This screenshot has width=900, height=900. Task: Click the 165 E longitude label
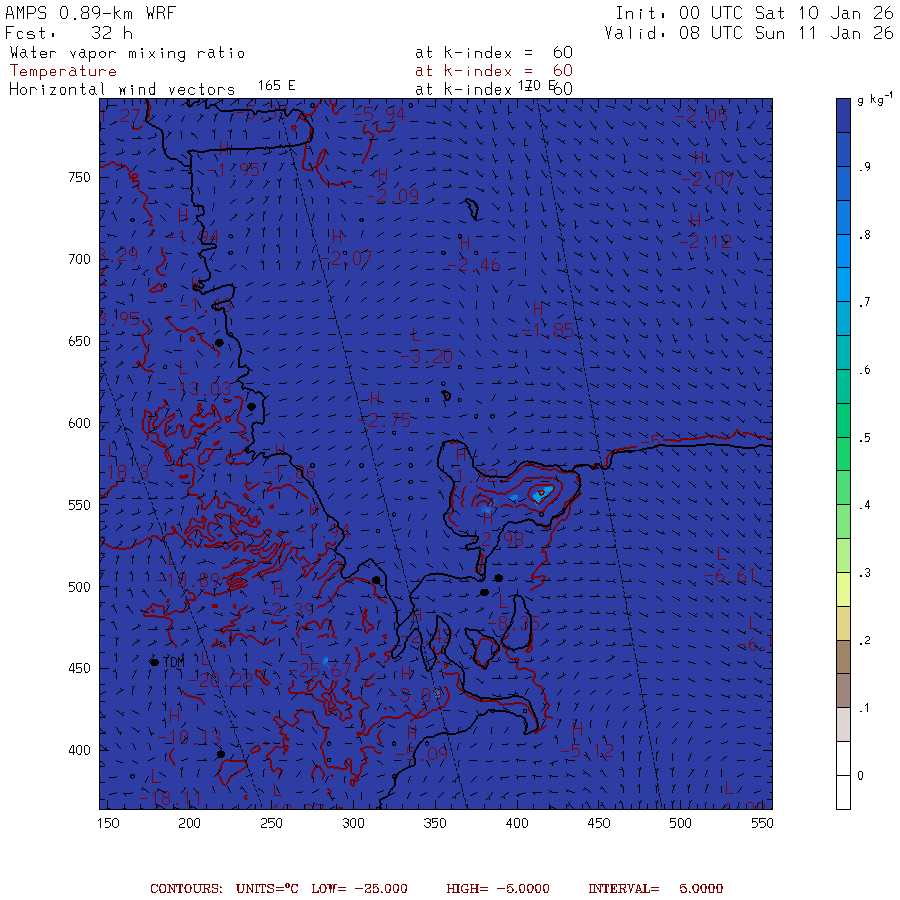pyautogui.click(x=276, y=86)
